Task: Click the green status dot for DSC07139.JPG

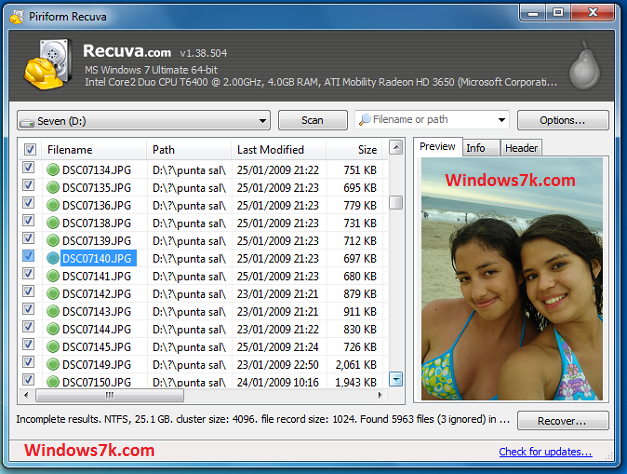Action: tap(53, 241)
